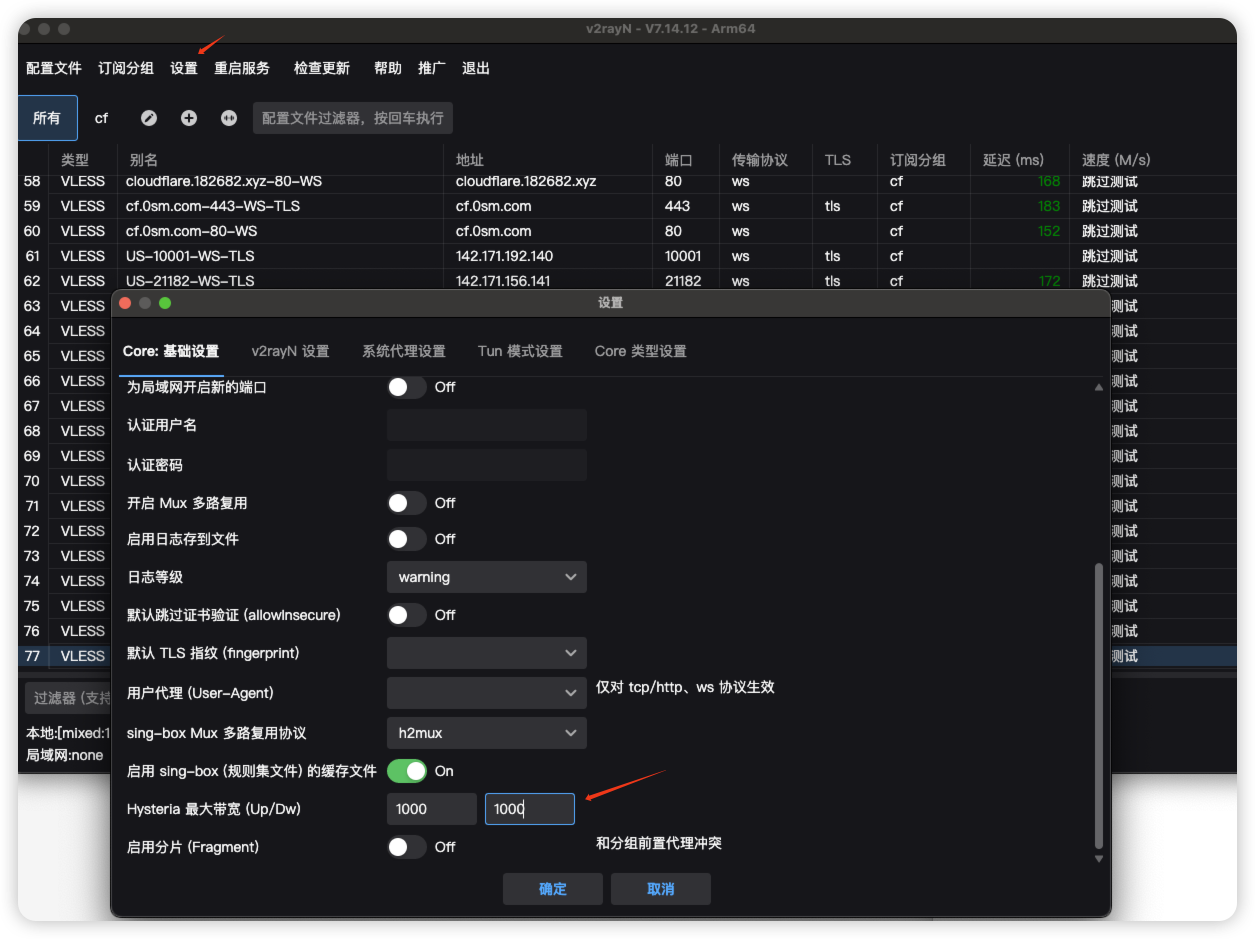The image size is (1255, 939).
Task: Open the 日志等级 warning dropdown
Action: click(486, 577)
